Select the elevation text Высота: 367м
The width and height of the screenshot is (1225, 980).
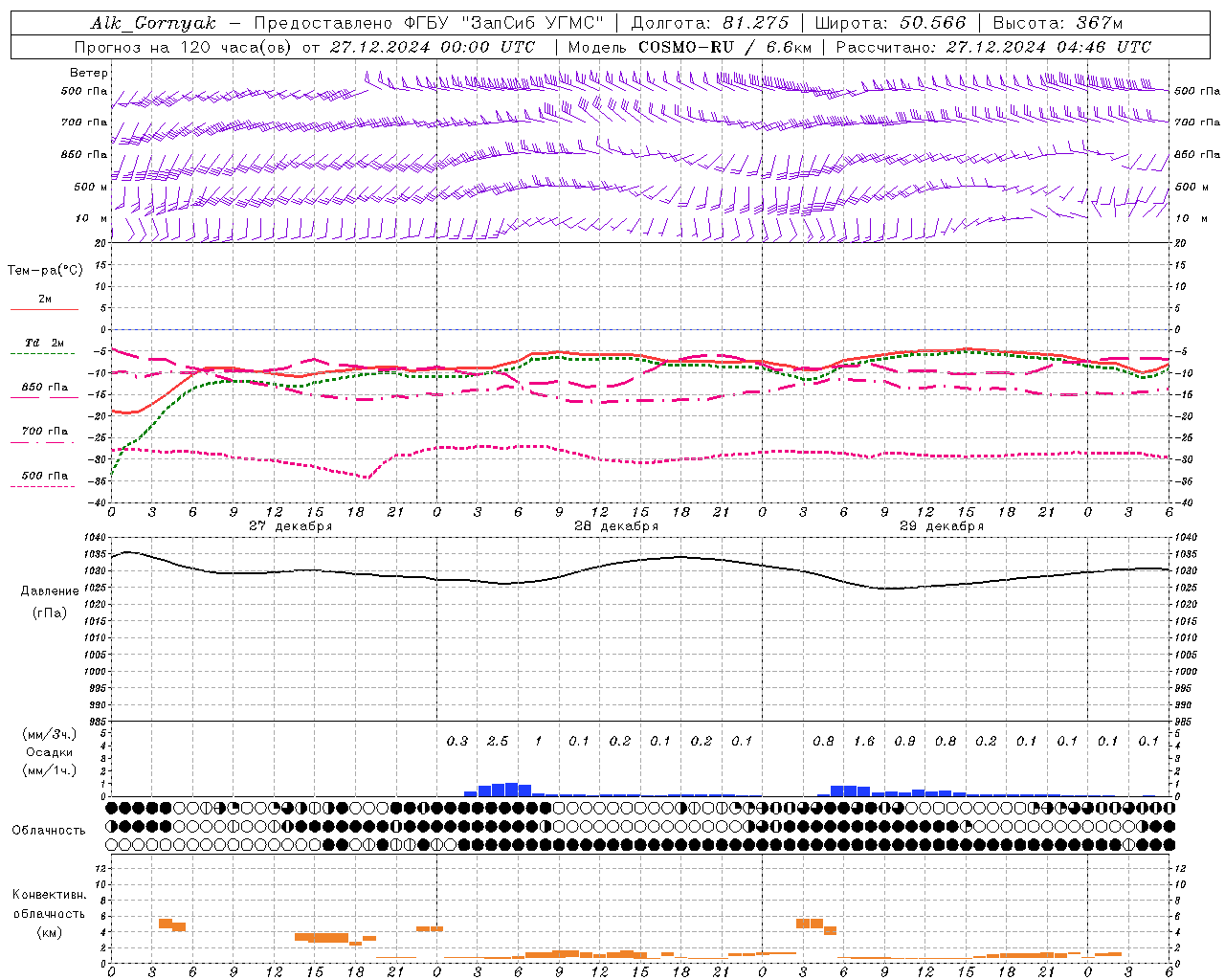coord(1058,23)
